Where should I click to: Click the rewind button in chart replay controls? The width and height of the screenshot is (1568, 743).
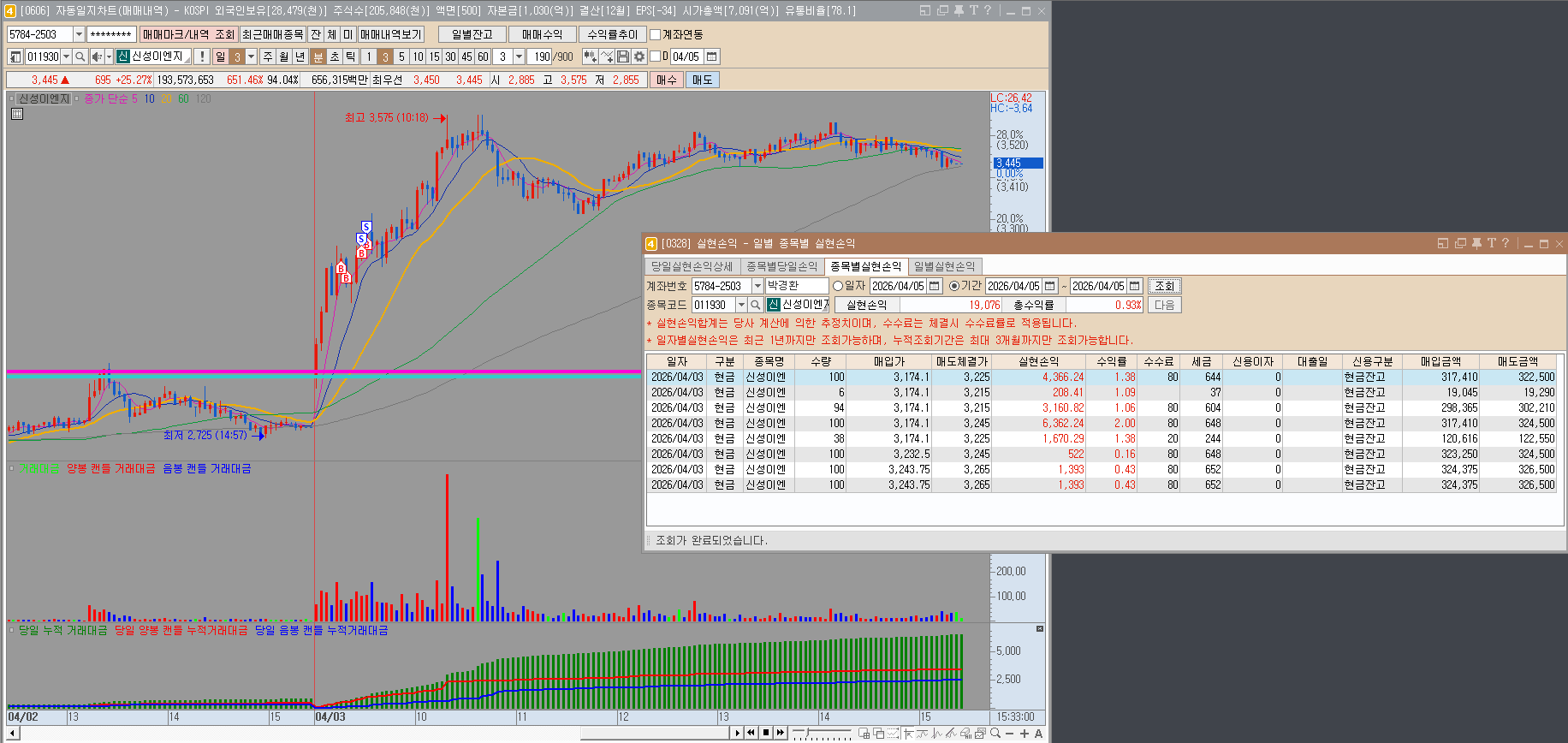coord(751,733)
